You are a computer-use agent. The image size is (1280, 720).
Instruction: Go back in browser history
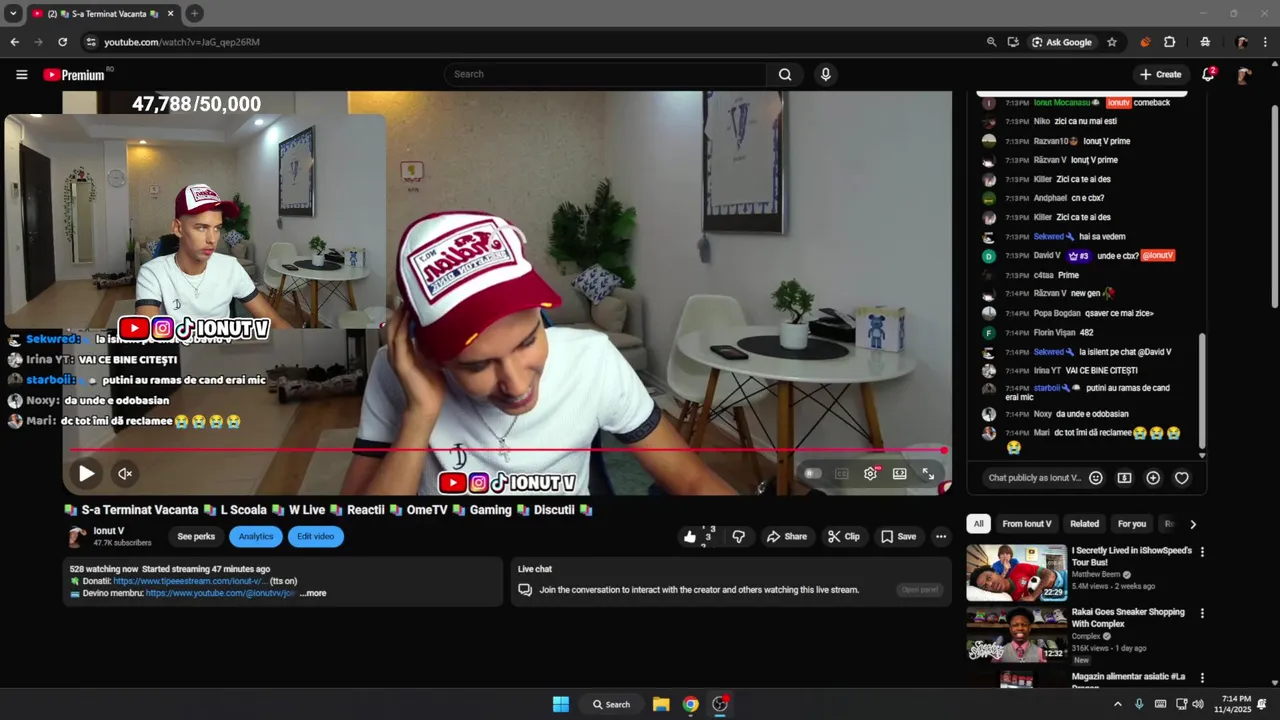coord(14,42)
